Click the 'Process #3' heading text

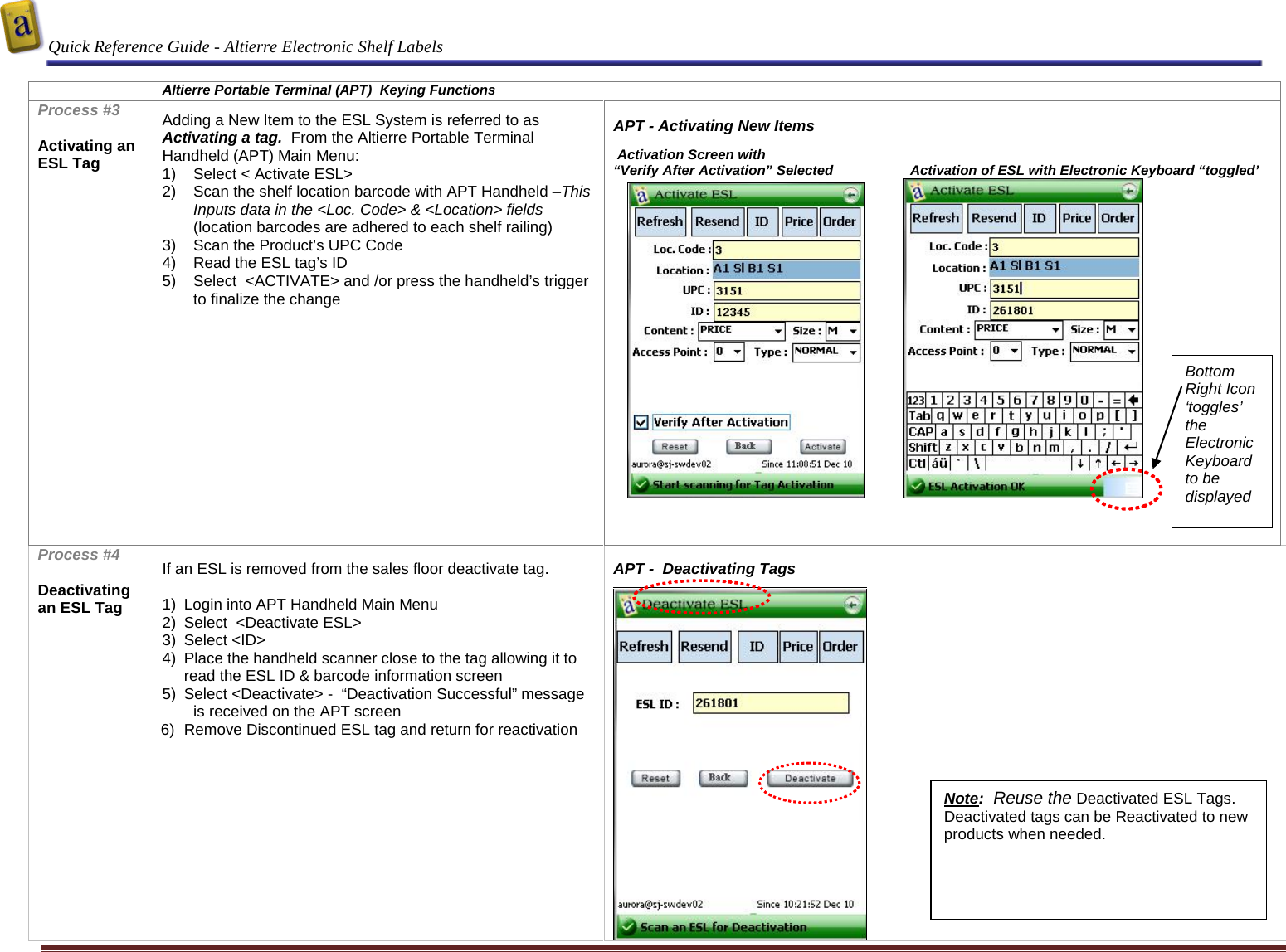(x=79, y=110)
